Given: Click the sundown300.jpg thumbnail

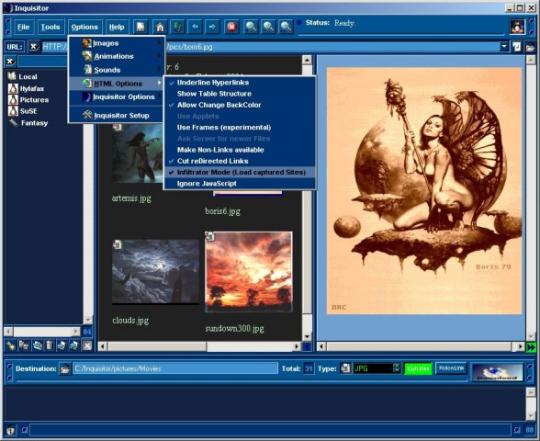Looking at the screenshot, I should point(249,272).
